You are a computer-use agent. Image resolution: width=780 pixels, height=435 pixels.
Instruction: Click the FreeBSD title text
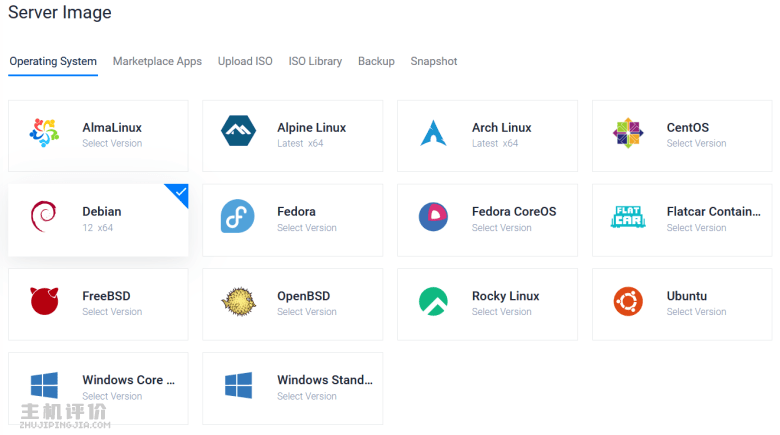(106, 296)
